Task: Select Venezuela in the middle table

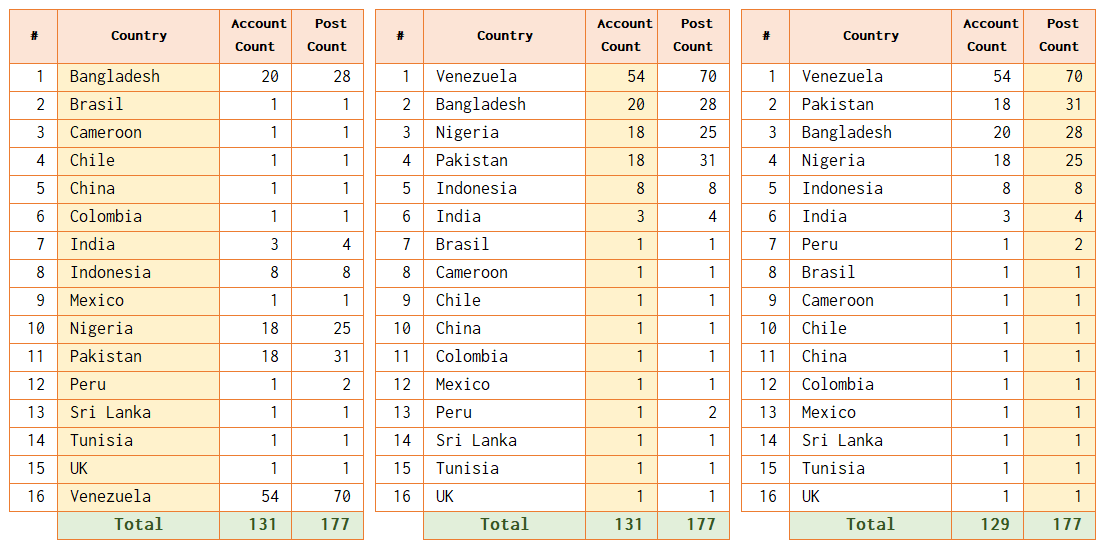Action: [504, 77]
